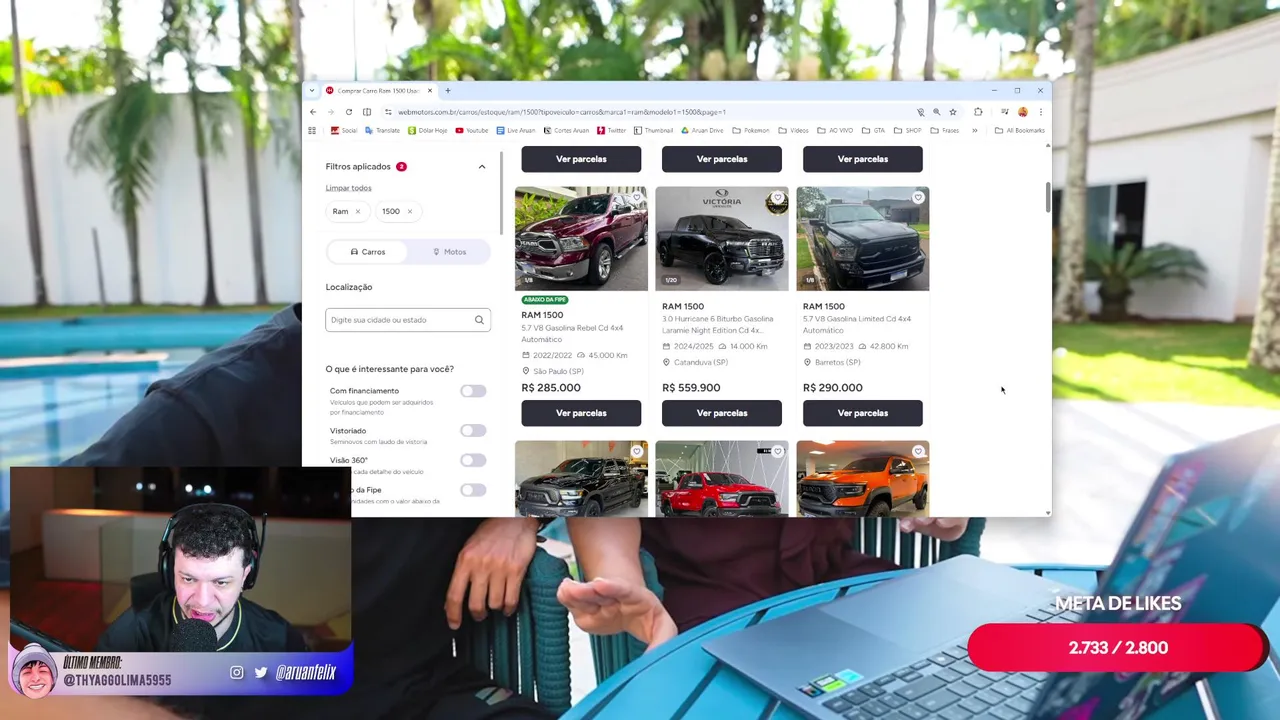Expand the Videos bookmarks folder
The width and height of the screenshot is (1280, 720).
pos(793,130)
